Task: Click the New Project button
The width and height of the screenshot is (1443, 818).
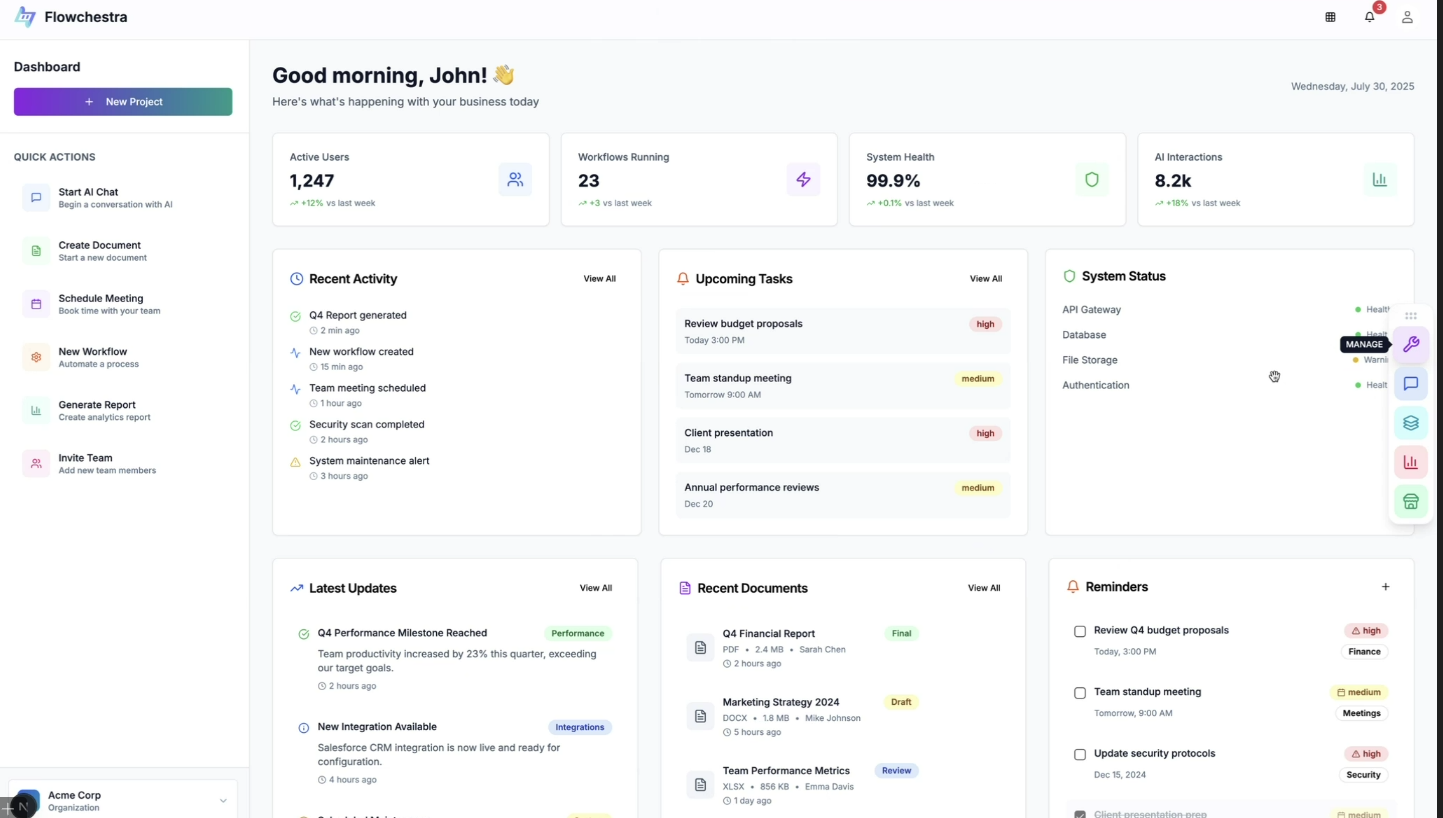Action: tap(123, 102)
